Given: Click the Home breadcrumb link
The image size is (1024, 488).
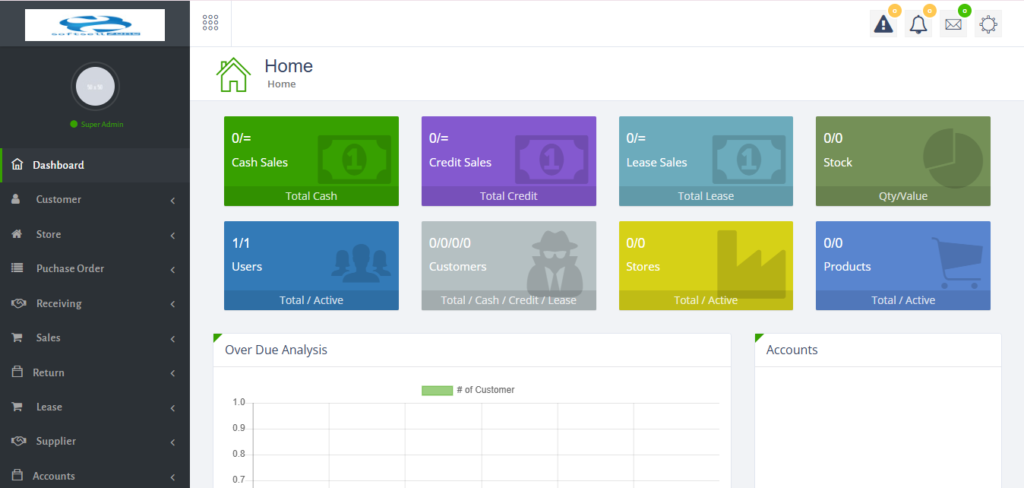Looking at the screenshot, I should 281,85.
